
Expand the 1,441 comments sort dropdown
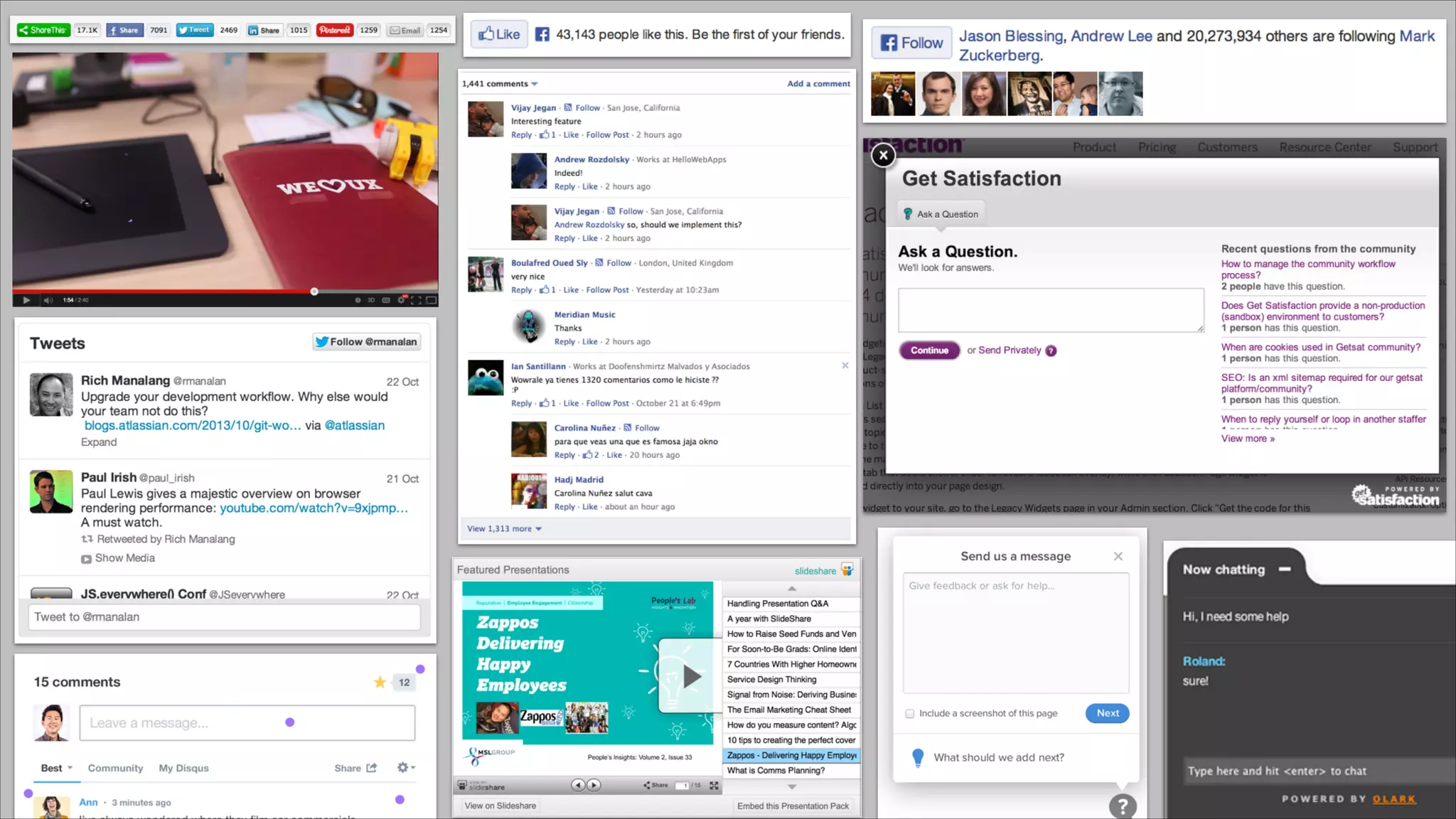(535, 84)
